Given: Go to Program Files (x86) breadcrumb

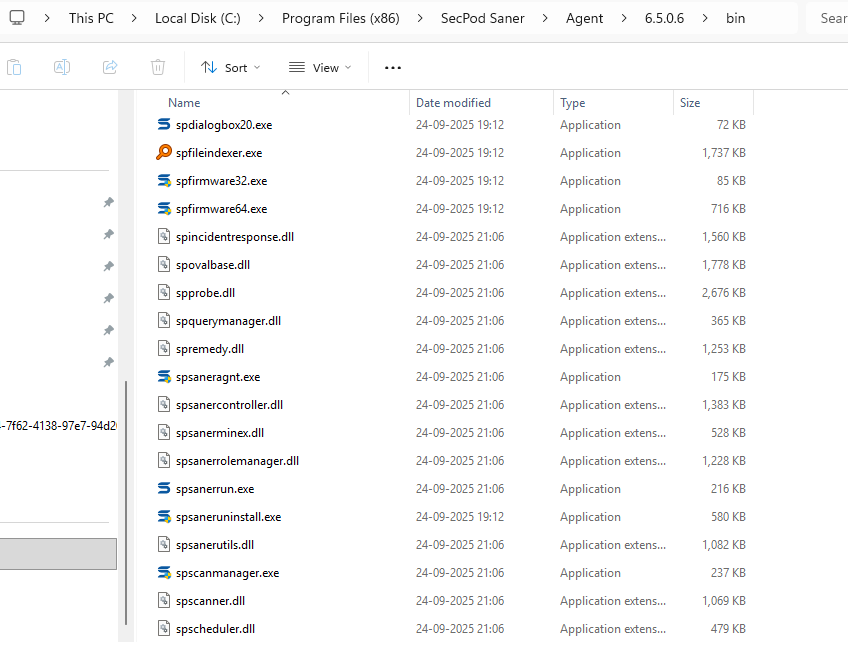Looking at the screenshot, I should click(341, 18).
